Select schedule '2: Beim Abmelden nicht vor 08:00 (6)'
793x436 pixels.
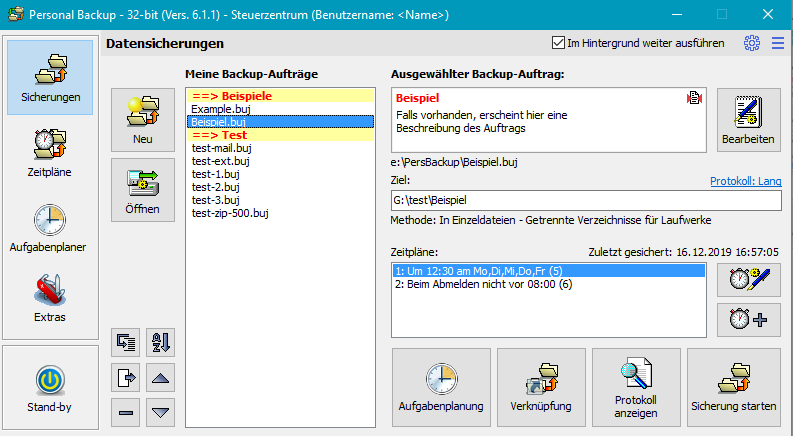coord(549,284)
